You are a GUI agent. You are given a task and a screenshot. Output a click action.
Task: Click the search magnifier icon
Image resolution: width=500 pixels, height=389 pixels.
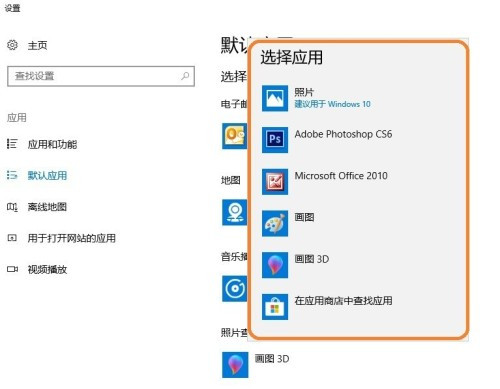click(185, 76)
